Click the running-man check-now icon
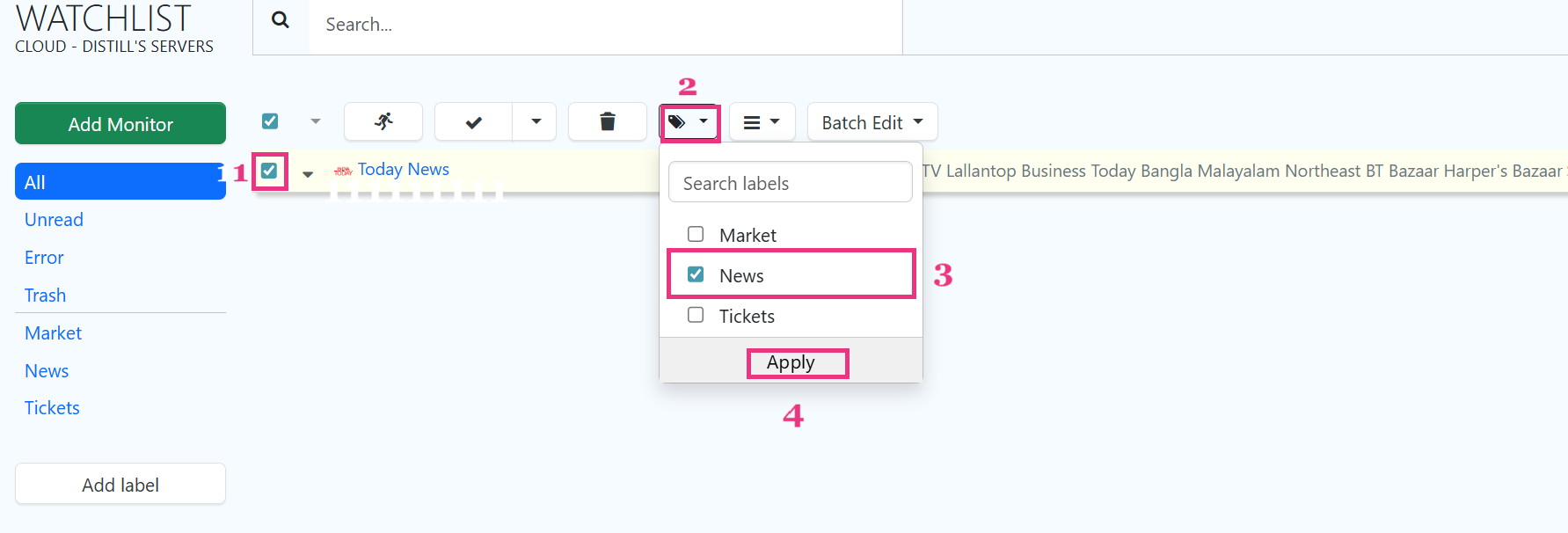The image size is (1568, 533). coord(383,121)
